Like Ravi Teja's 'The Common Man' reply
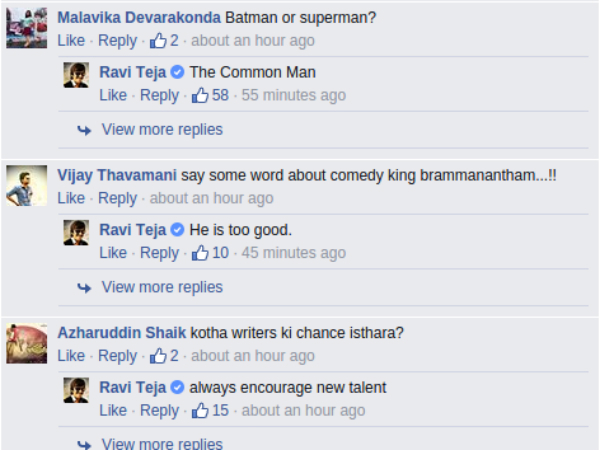This screenshot has width=600, height=450. pos(113,95)
